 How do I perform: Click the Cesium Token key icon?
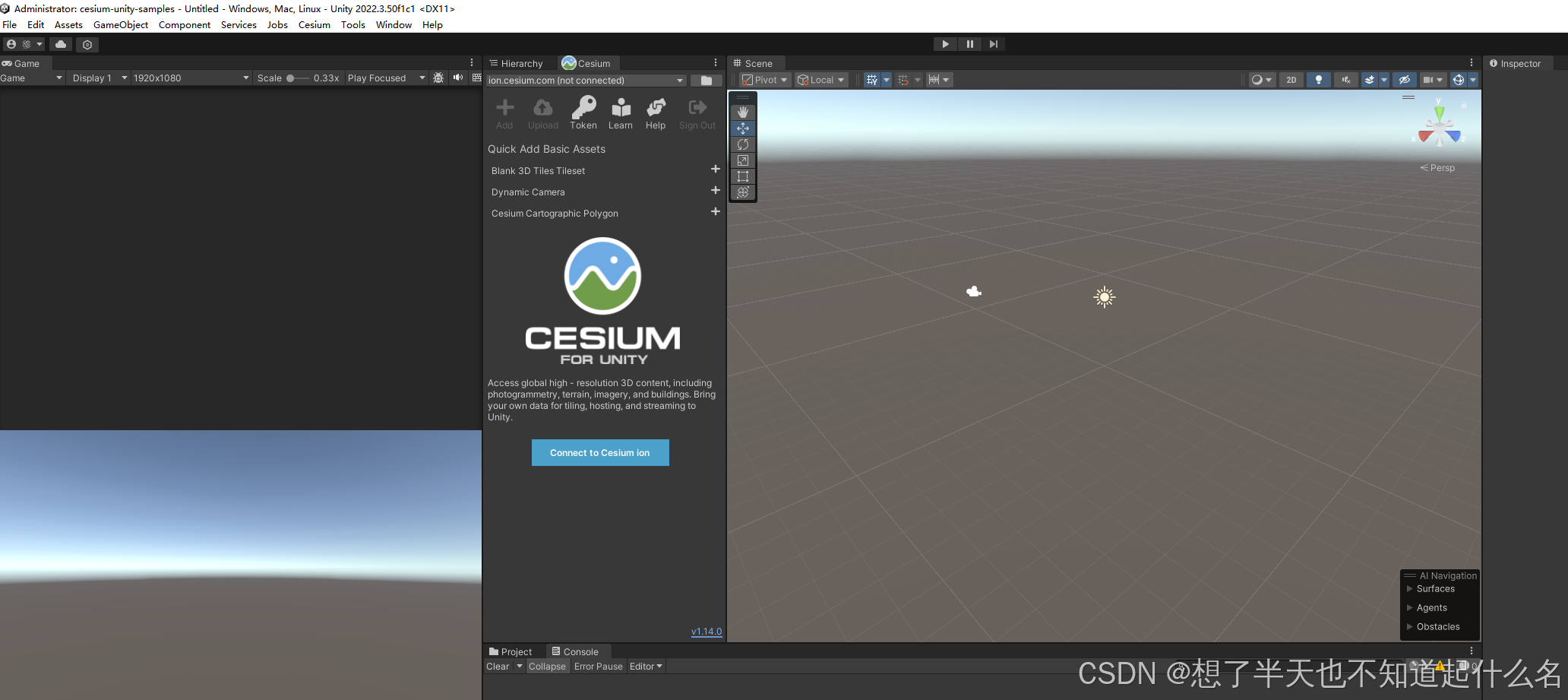(x=583, y=113)
